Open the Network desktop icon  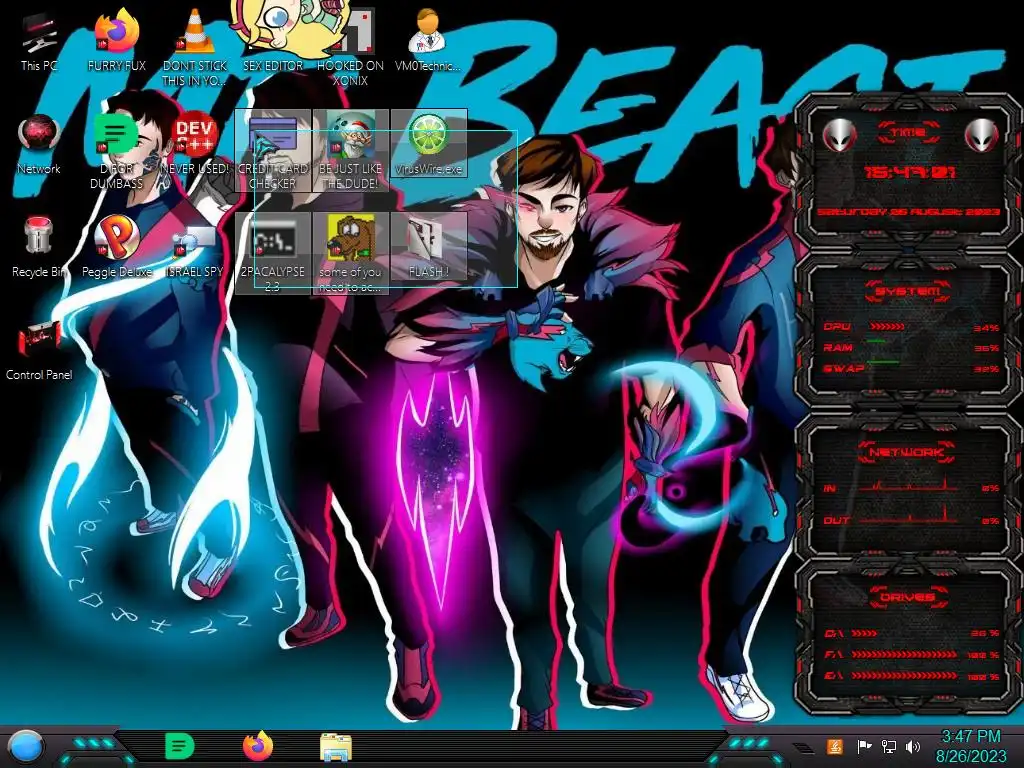pos(39,145)
